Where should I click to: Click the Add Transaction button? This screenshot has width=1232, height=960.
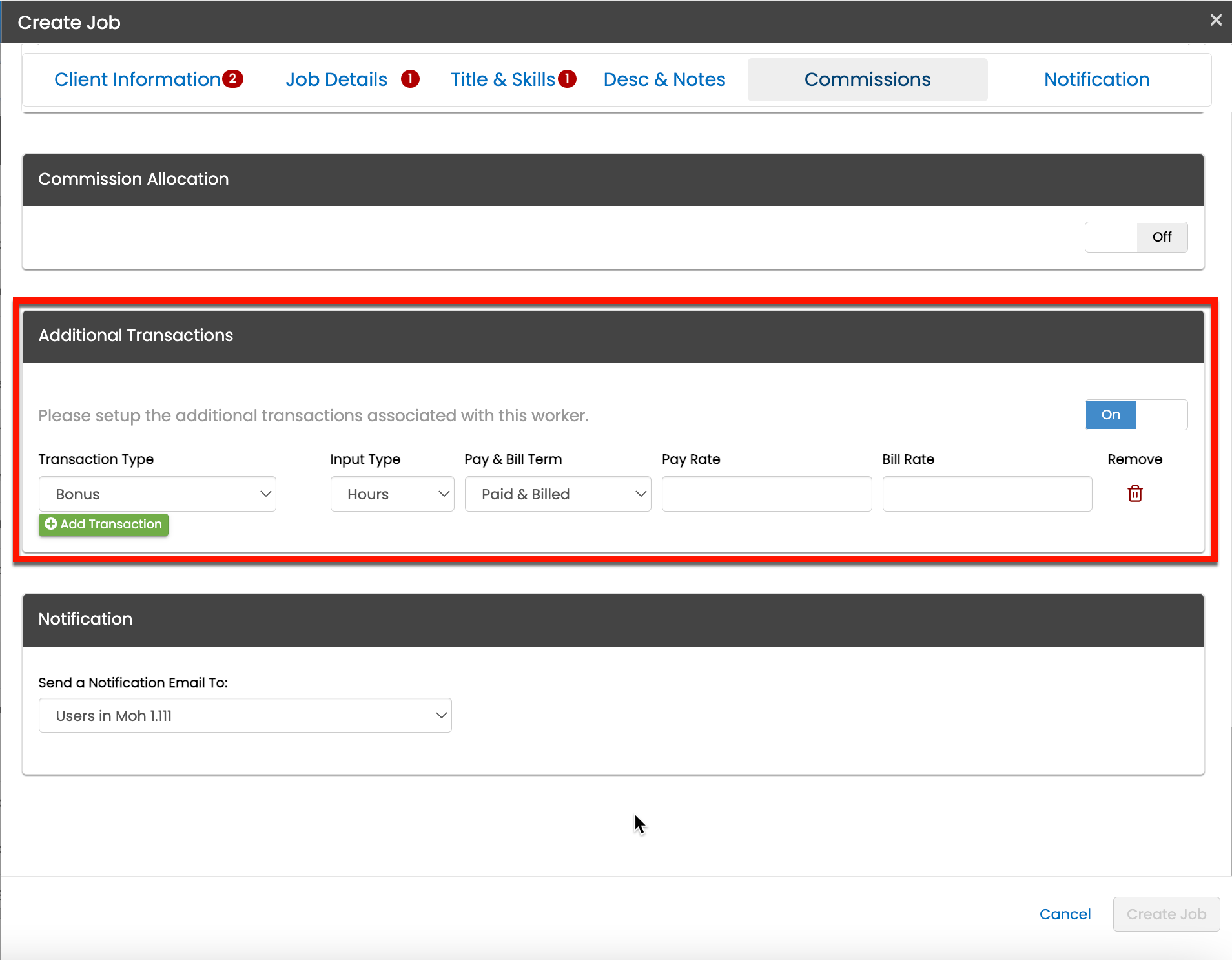(x=103, y=524)
